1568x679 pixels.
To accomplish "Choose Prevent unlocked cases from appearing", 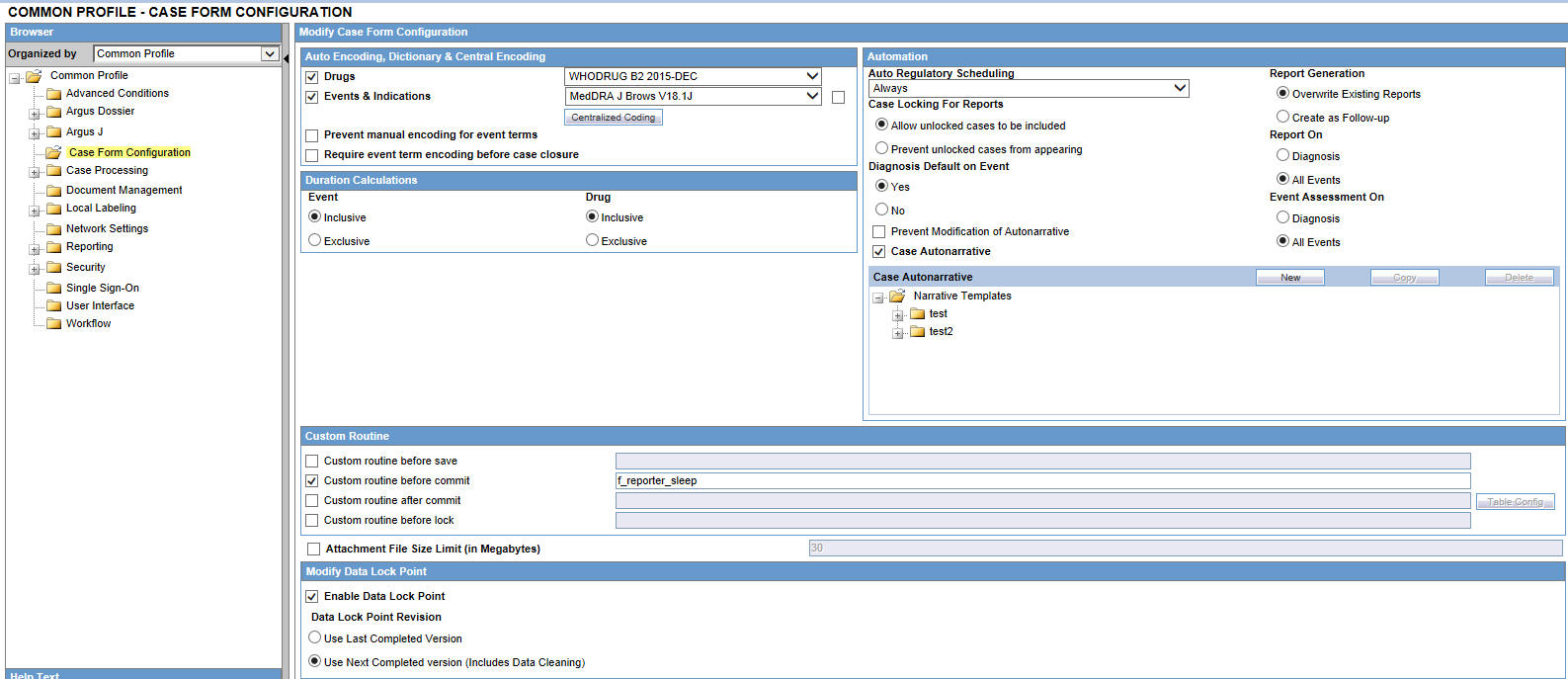I will (x=882, y=148).
